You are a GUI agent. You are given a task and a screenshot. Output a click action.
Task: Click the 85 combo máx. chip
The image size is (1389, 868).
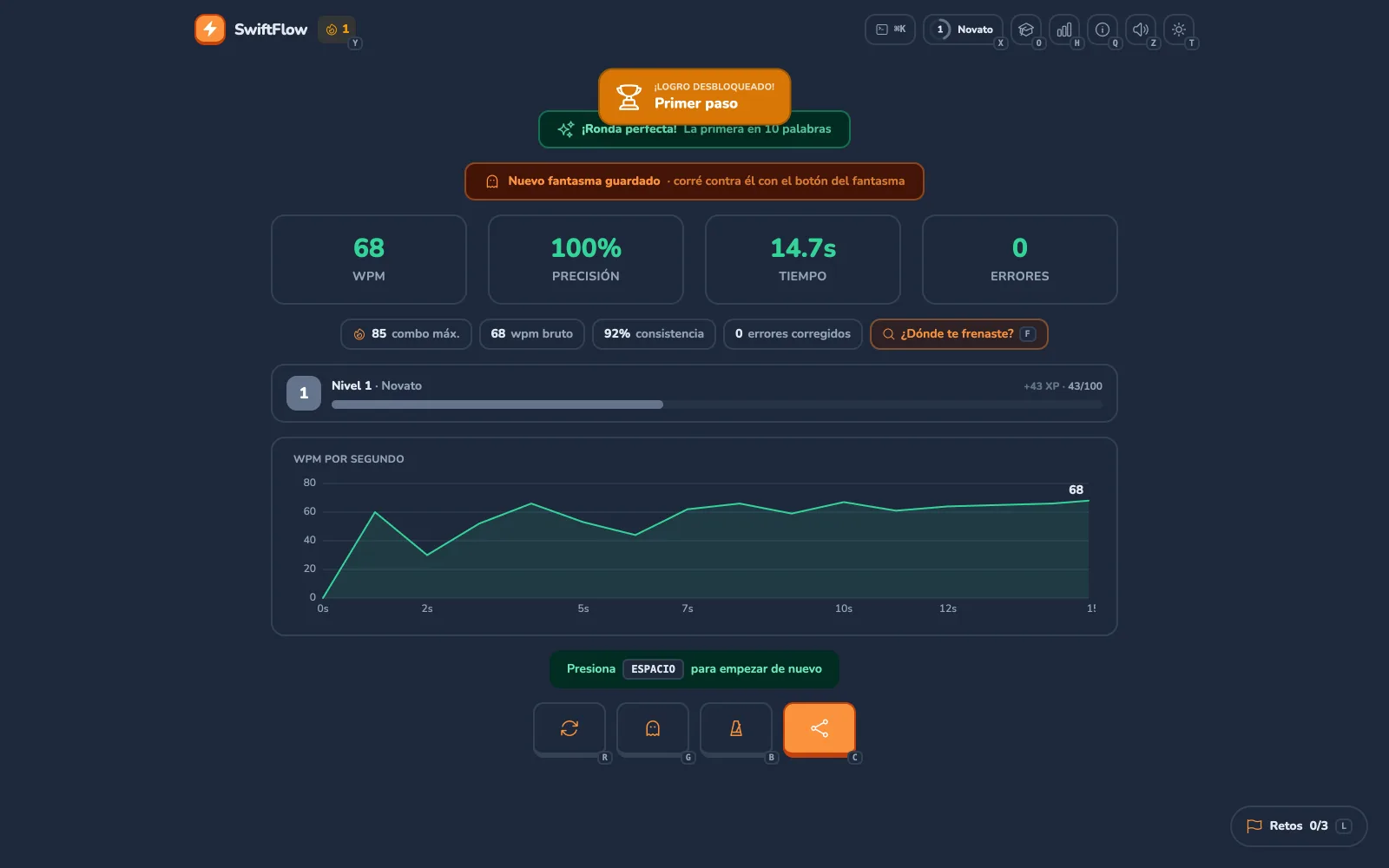[x=406, y=334]
